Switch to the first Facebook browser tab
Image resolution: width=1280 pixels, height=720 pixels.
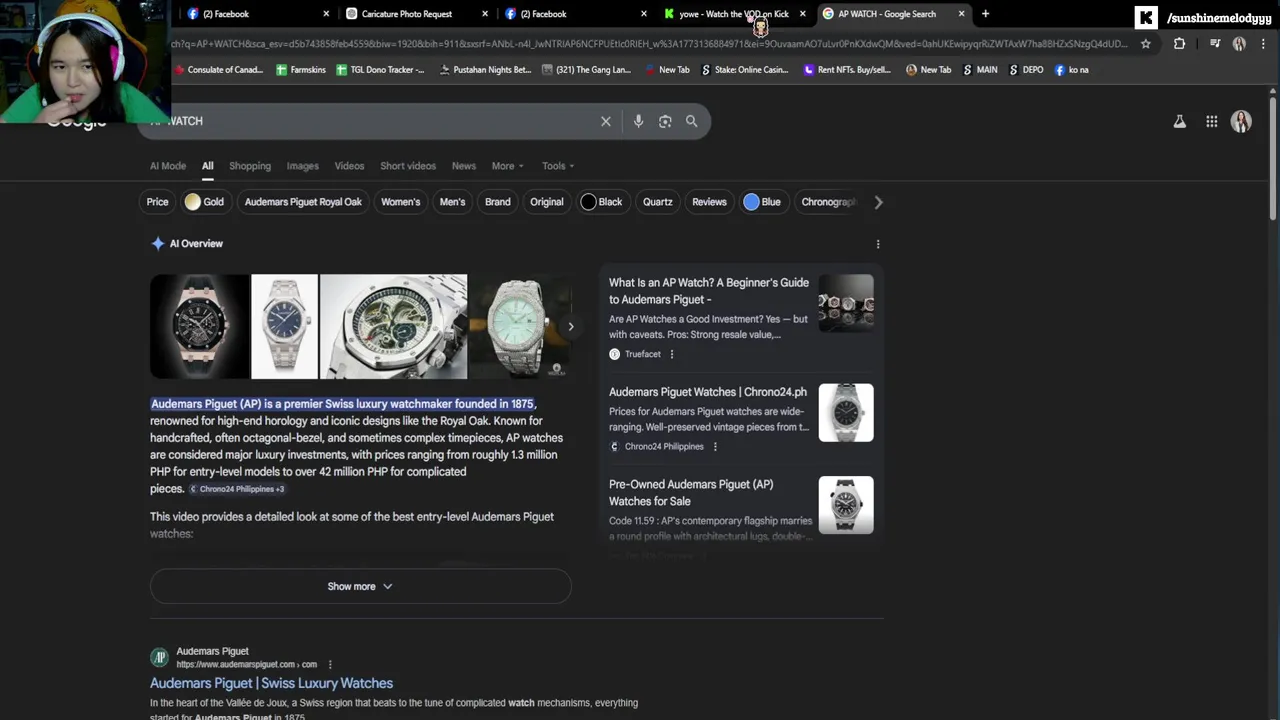[257, 14]
